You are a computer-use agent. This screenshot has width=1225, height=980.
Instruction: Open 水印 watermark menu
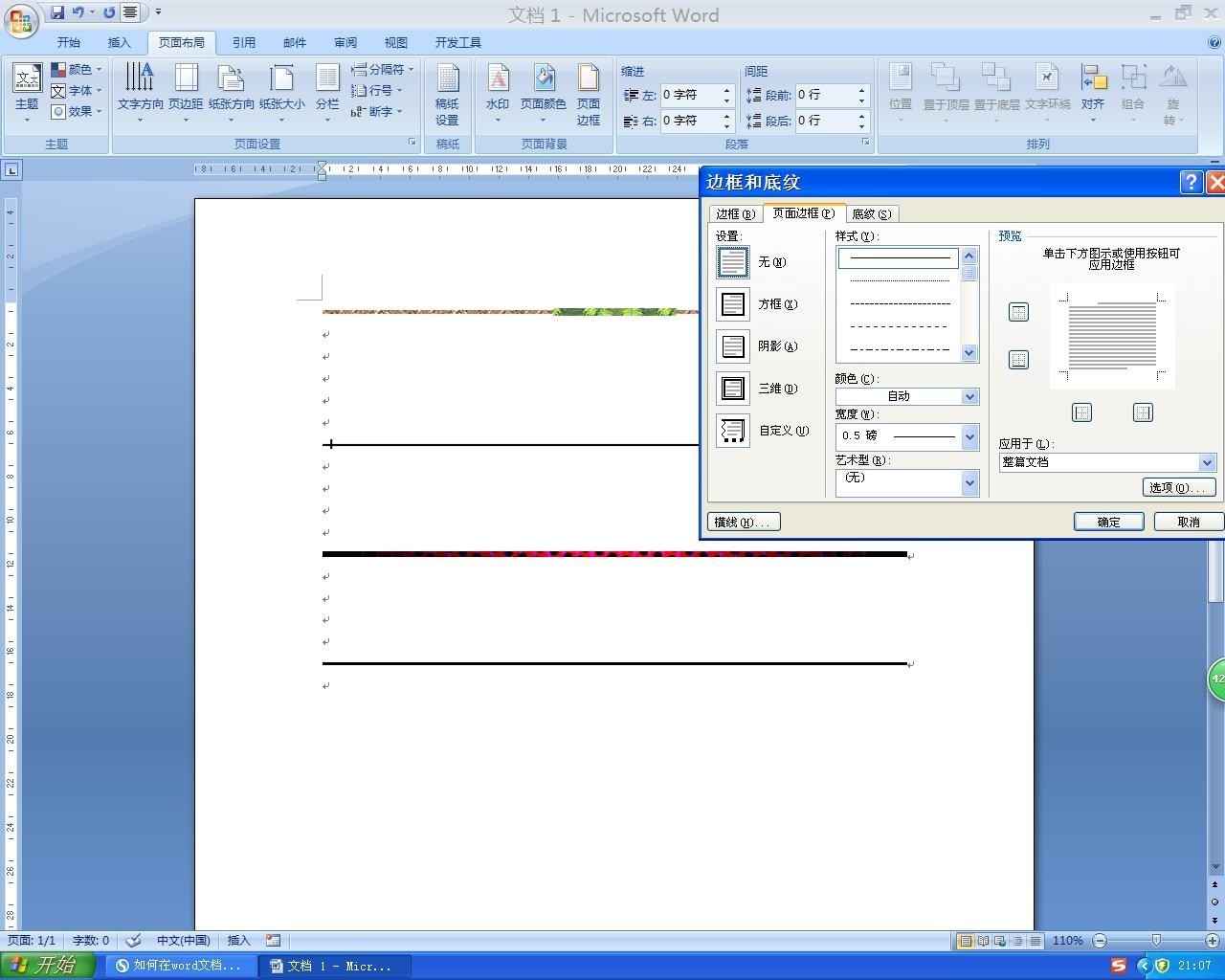[x=498, y=94]
